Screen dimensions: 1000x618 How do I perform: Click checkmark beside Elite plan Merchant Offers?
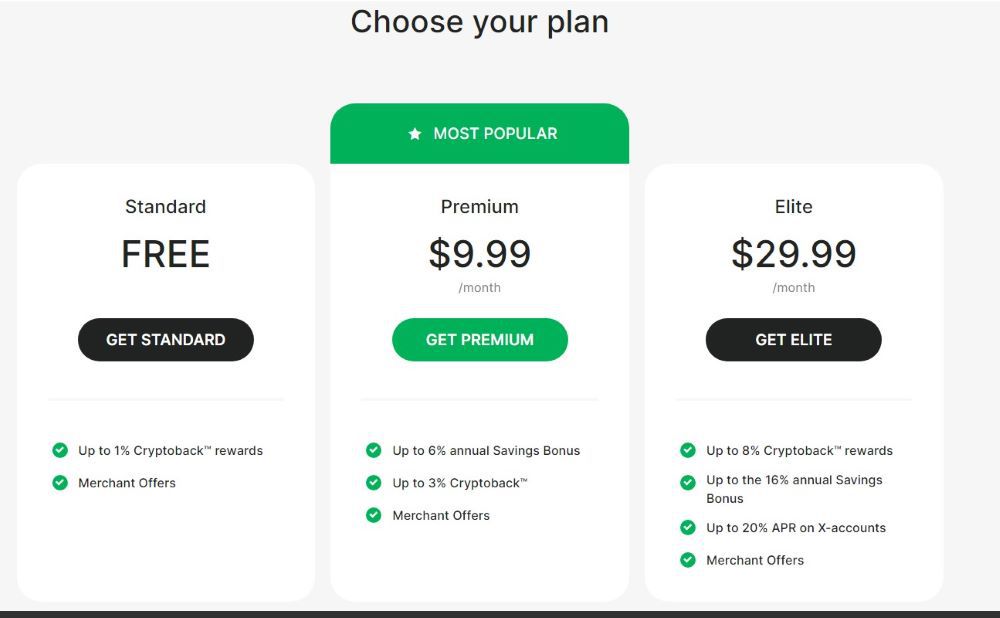687,560
